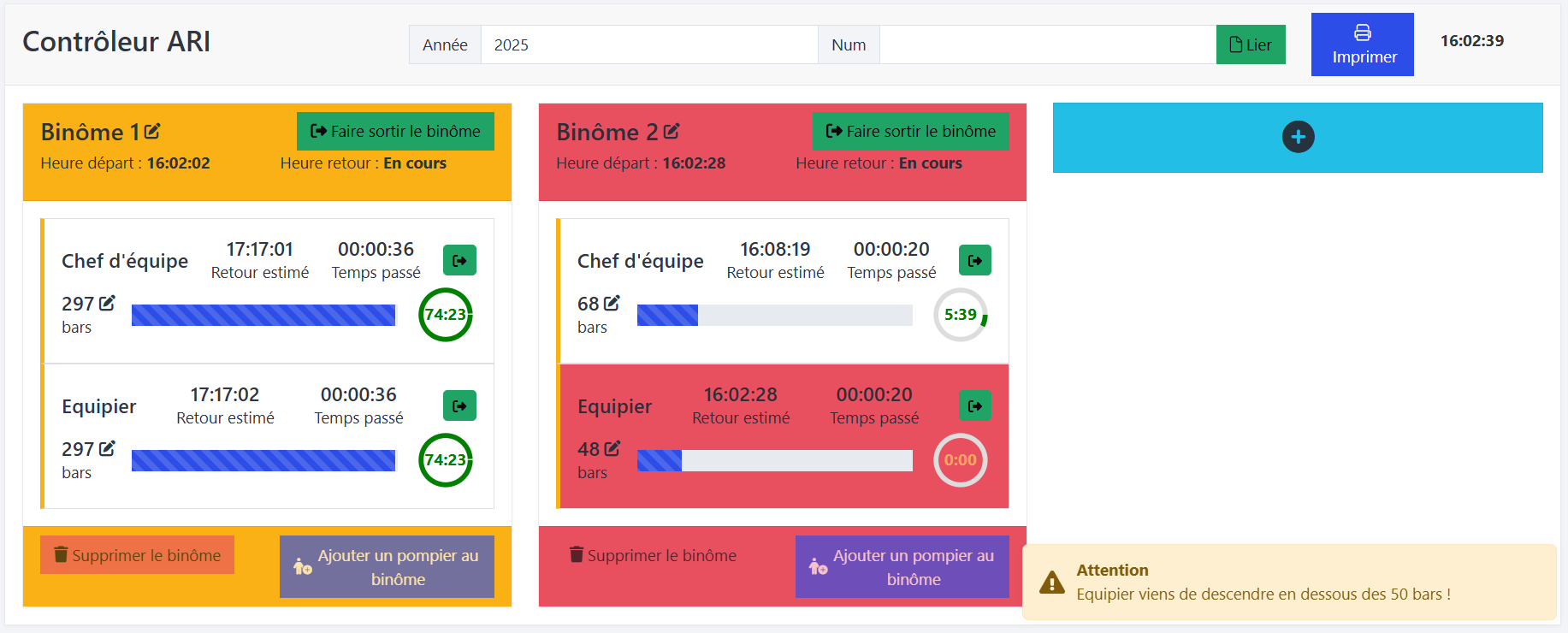Exit Equipier of Binôme 1 icon

coord(459,405)
